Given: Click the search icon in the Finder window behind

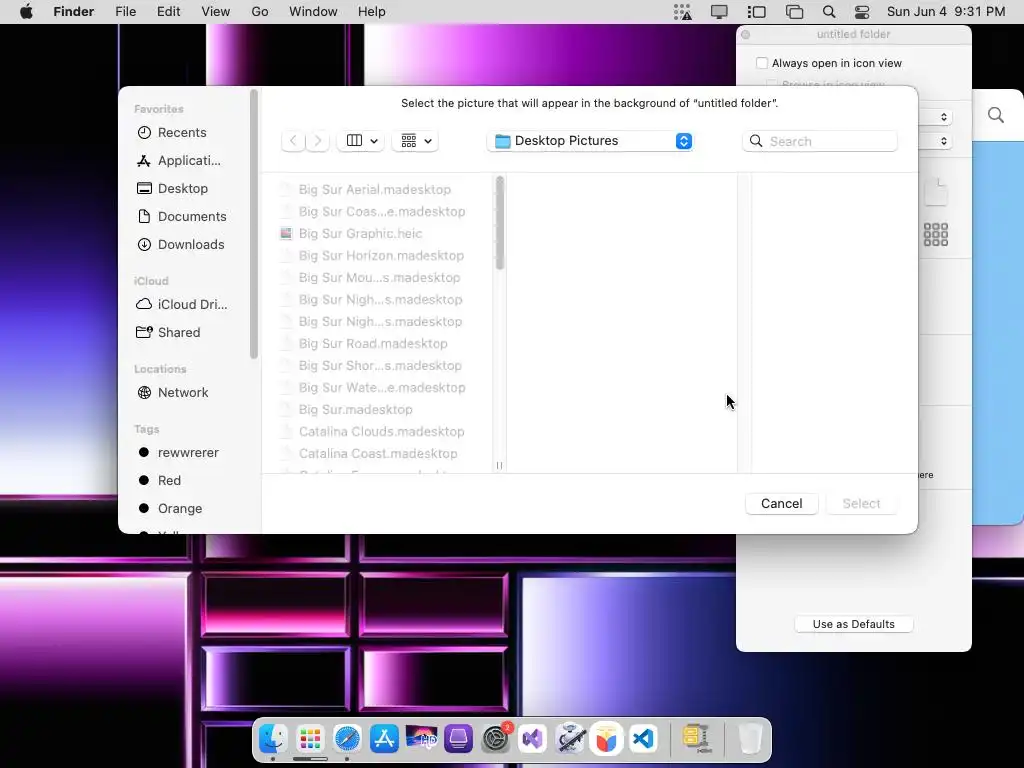Looking at the screenshot, I should (x=996, y=116).
